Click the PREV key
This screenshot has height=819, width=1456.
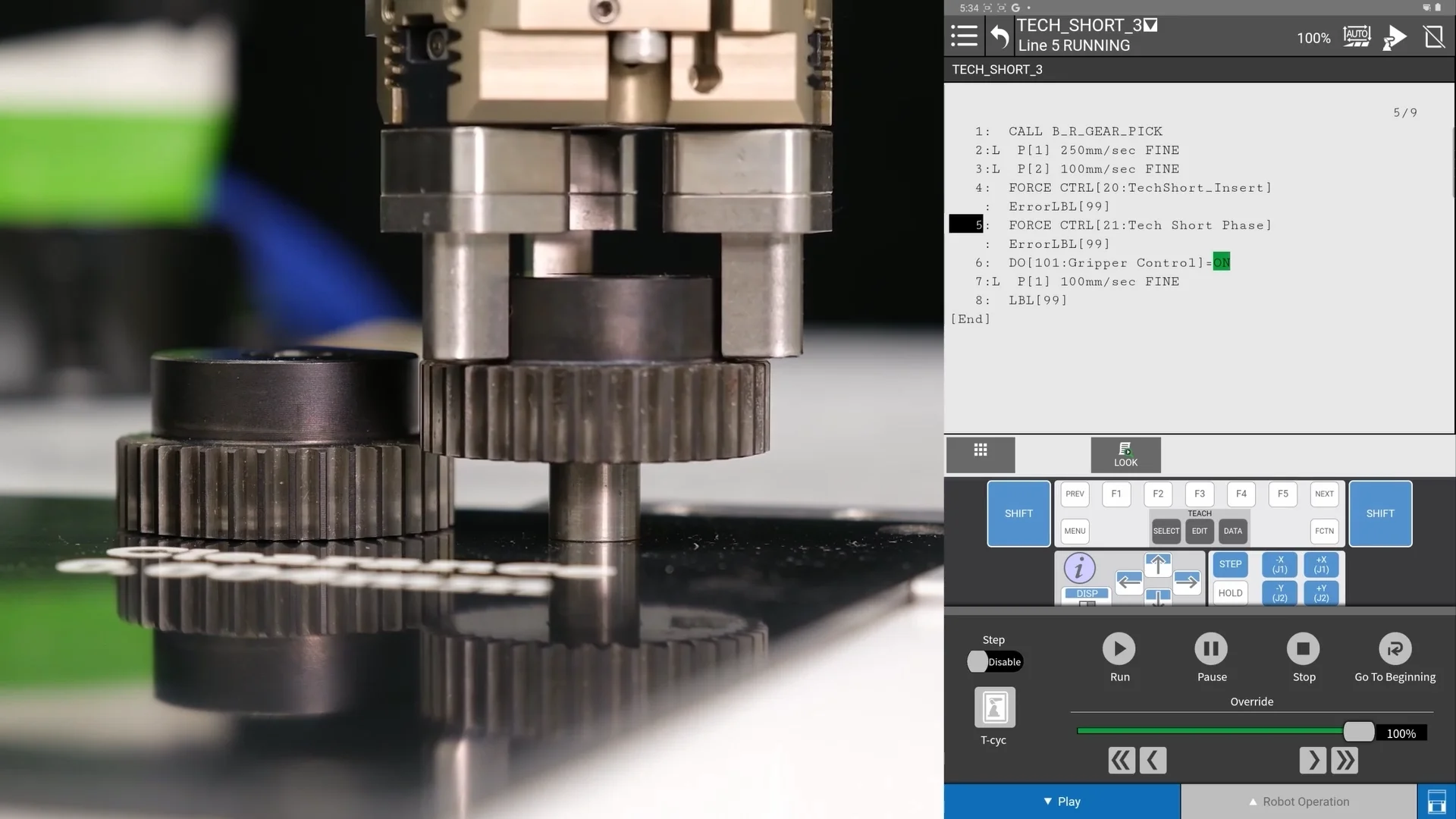(x=1075, y=494)
